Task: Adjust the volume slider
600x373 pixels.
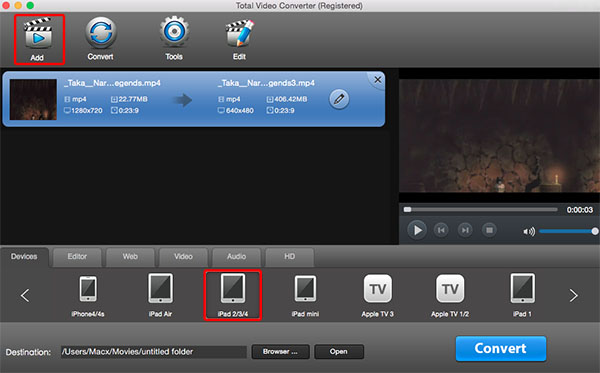Action: pos(569,231)
